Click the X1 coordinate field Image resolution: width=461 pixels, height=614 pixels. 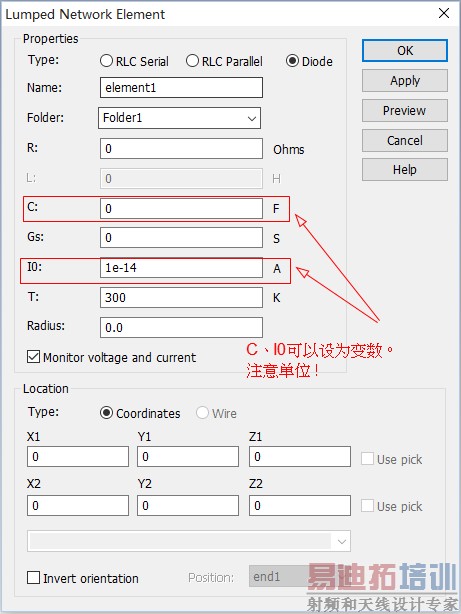78,457
